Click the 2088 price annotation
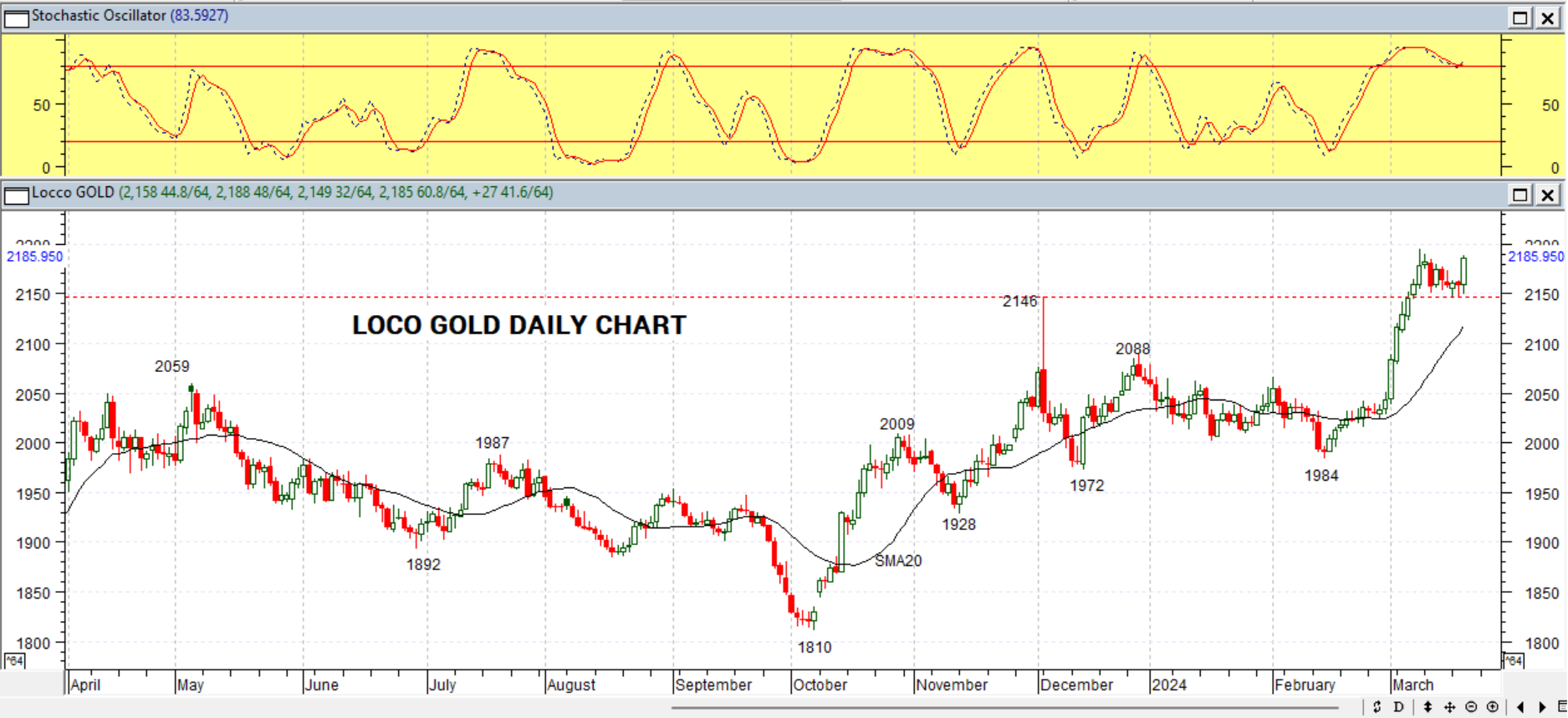The height and width of the screenshot is (718, 1568). point(1132,349)
